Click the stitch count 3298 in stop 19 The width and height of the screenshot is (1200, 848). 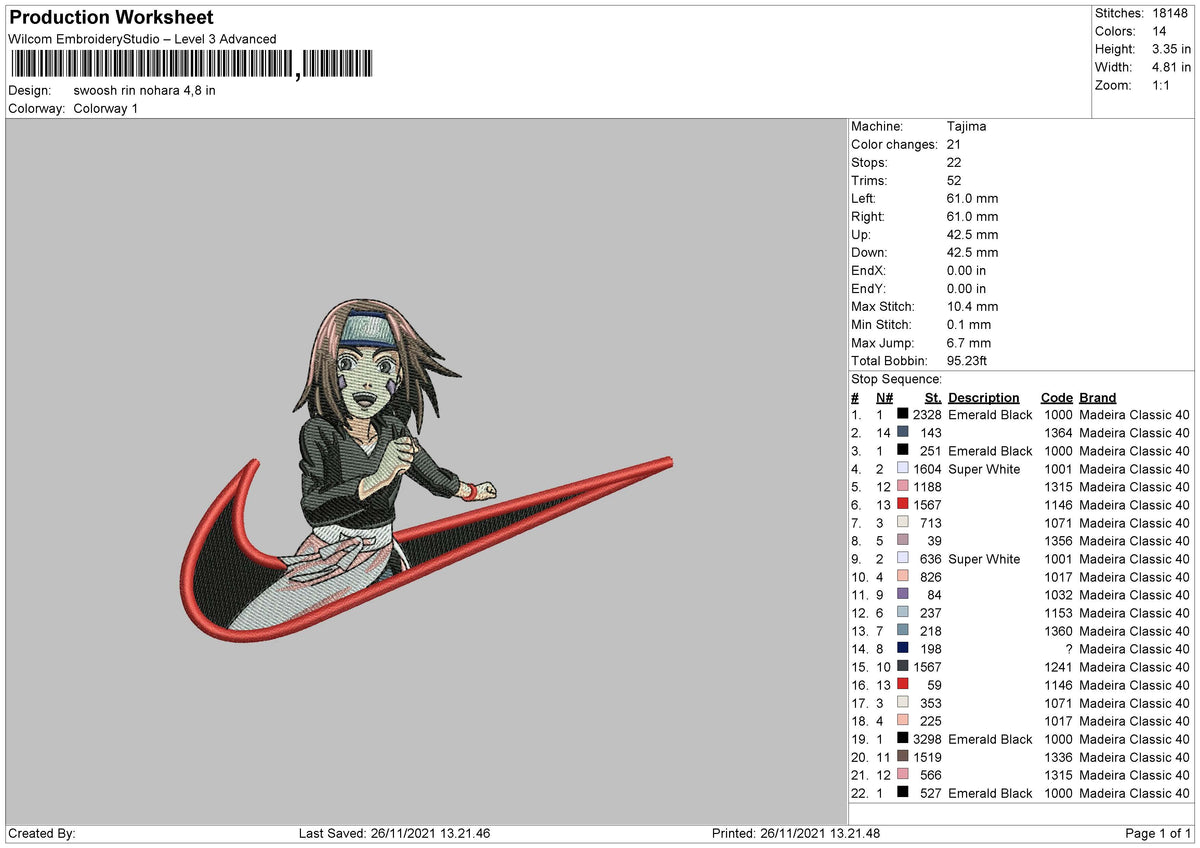click(x=927, y=738)
